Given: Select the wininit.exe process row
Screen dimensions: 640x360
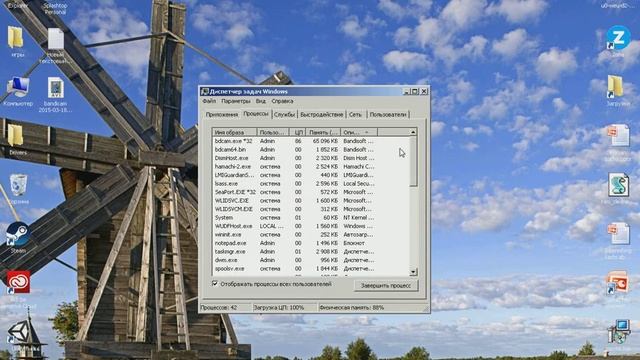Looking at the screenshot, I should click(311, 235).
